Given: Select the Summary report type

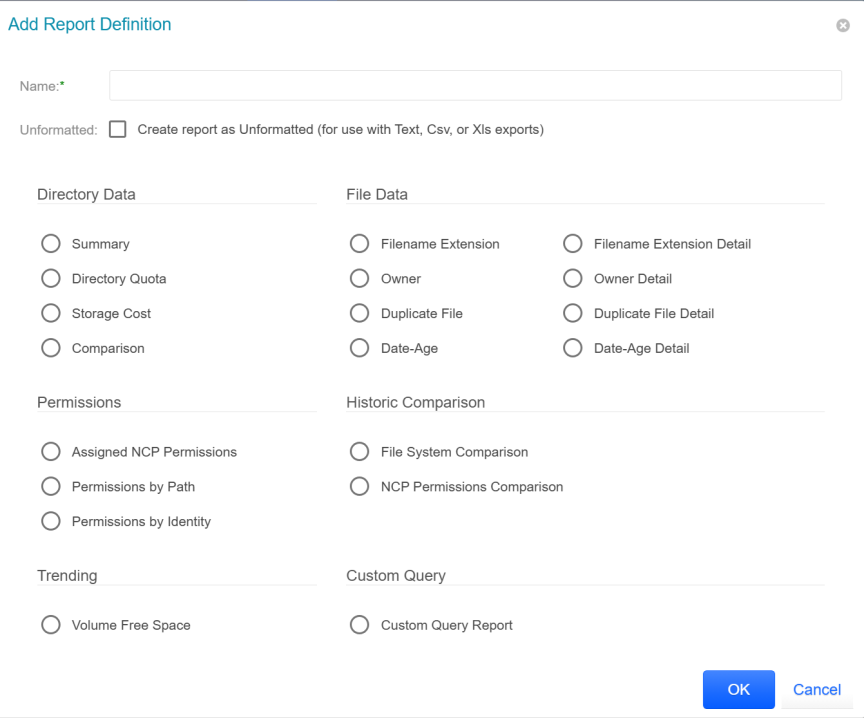Looking at the screenshot, I should [51, 243].
